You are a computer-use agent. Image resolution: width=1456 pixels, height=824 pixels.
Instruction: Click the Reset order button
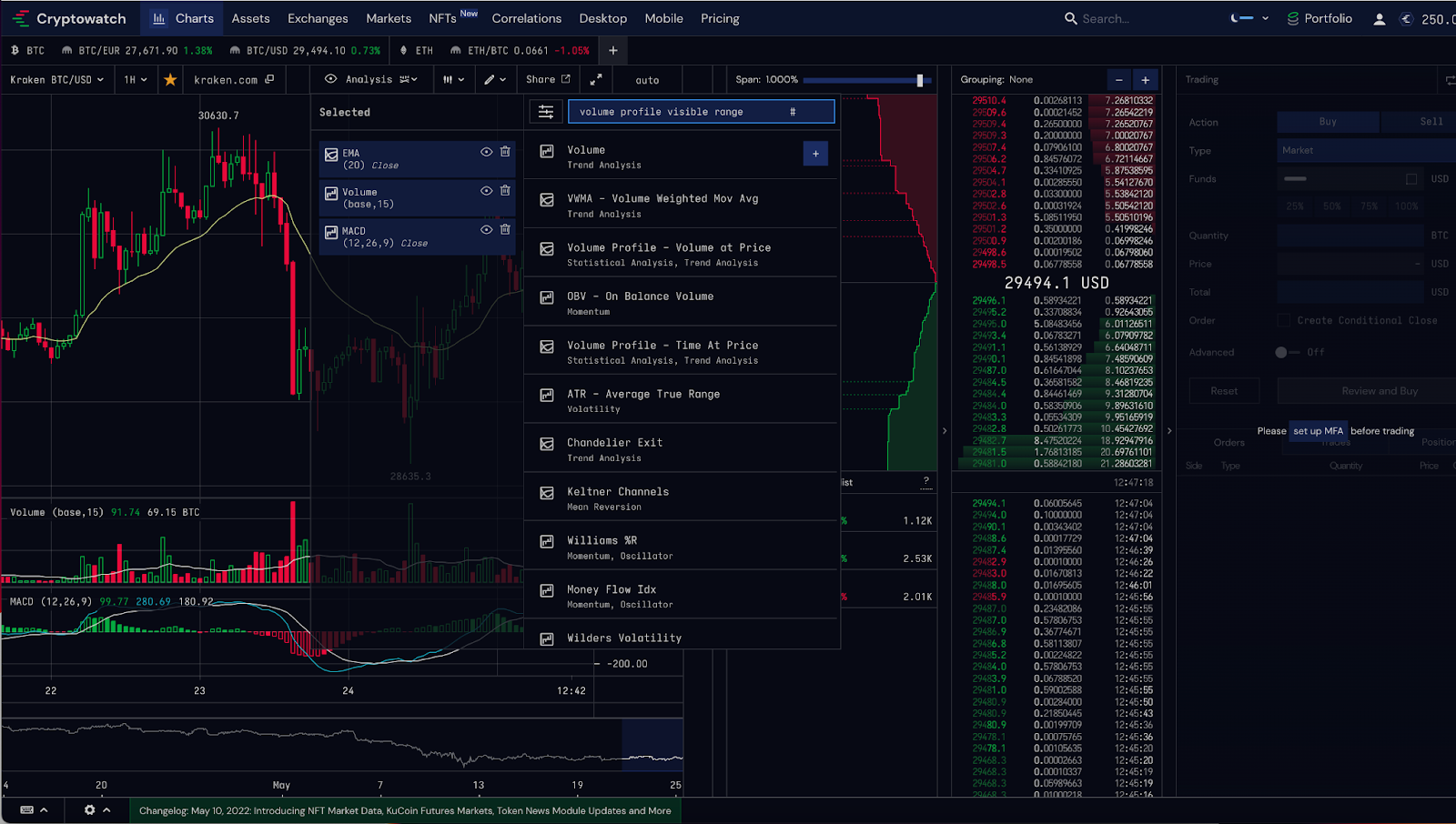[1224, 391]
